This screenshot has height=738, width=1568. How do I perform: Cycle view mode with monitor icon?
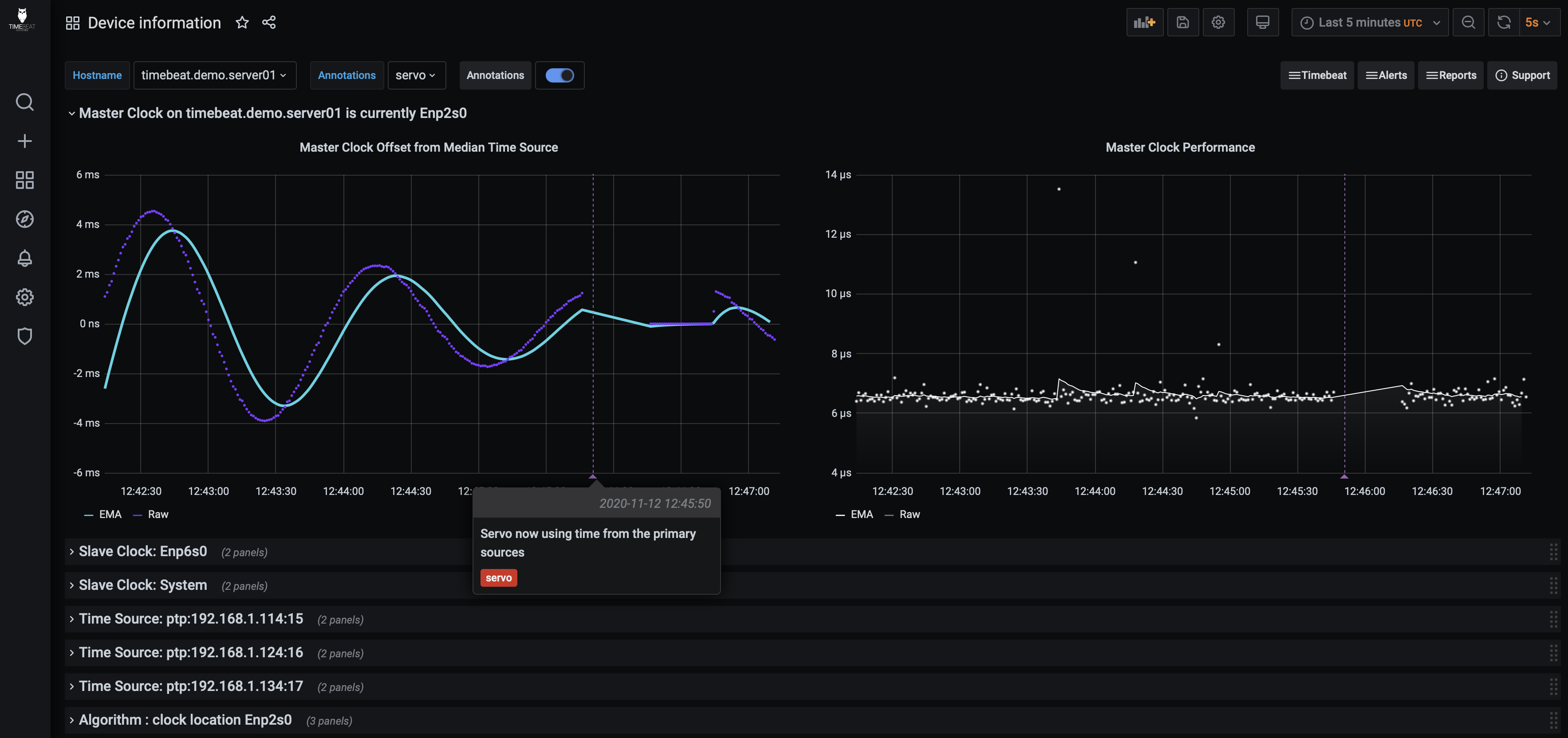(1262, 23)
